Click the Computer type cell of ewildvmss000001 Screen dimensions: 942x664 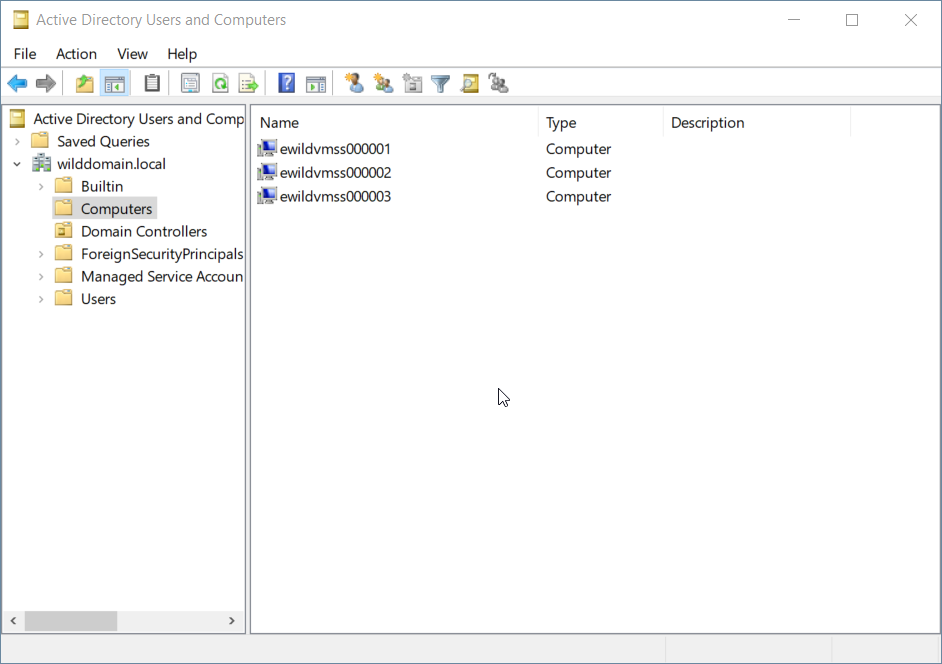point(578,148)
